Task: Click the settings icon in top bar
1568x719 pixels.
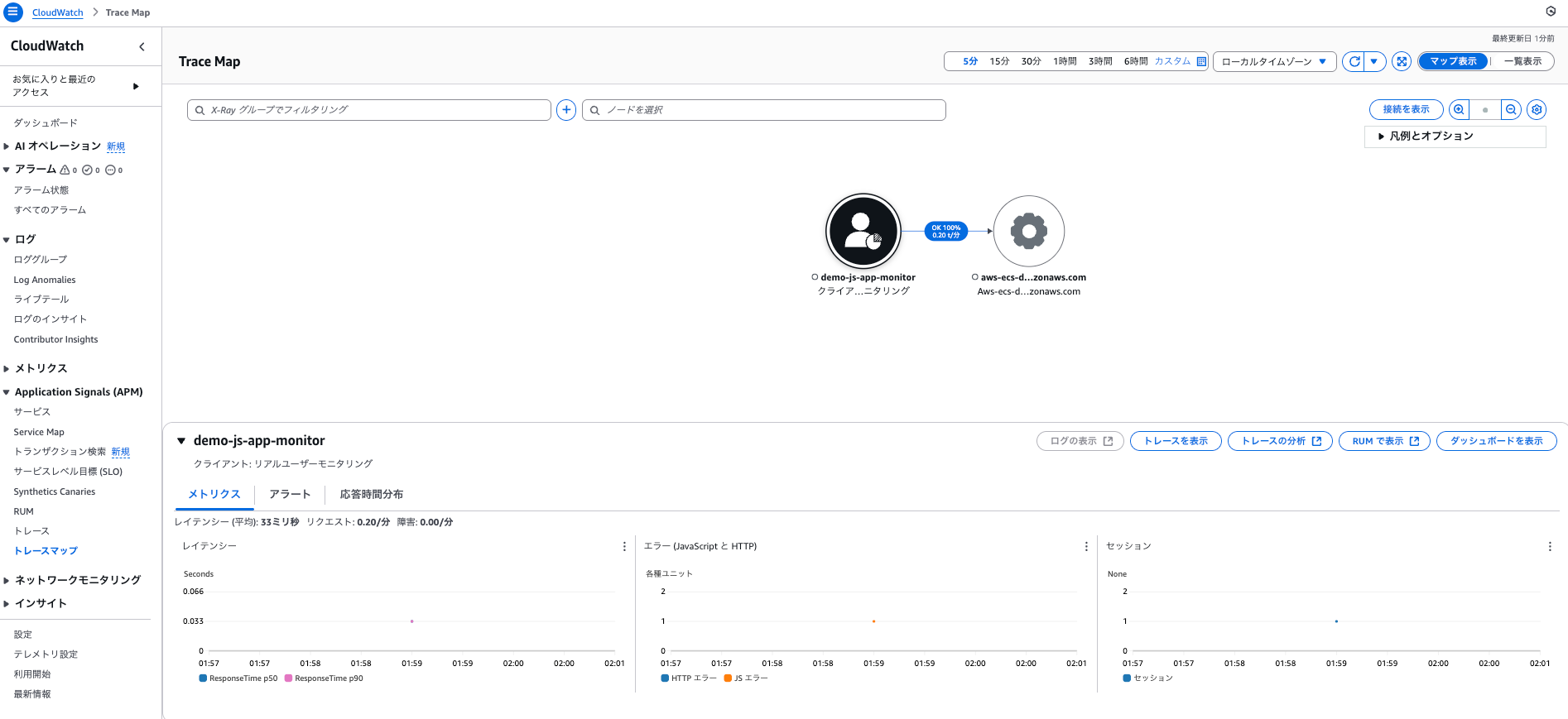Action: pyautogui.click(x=1551, y=12)
